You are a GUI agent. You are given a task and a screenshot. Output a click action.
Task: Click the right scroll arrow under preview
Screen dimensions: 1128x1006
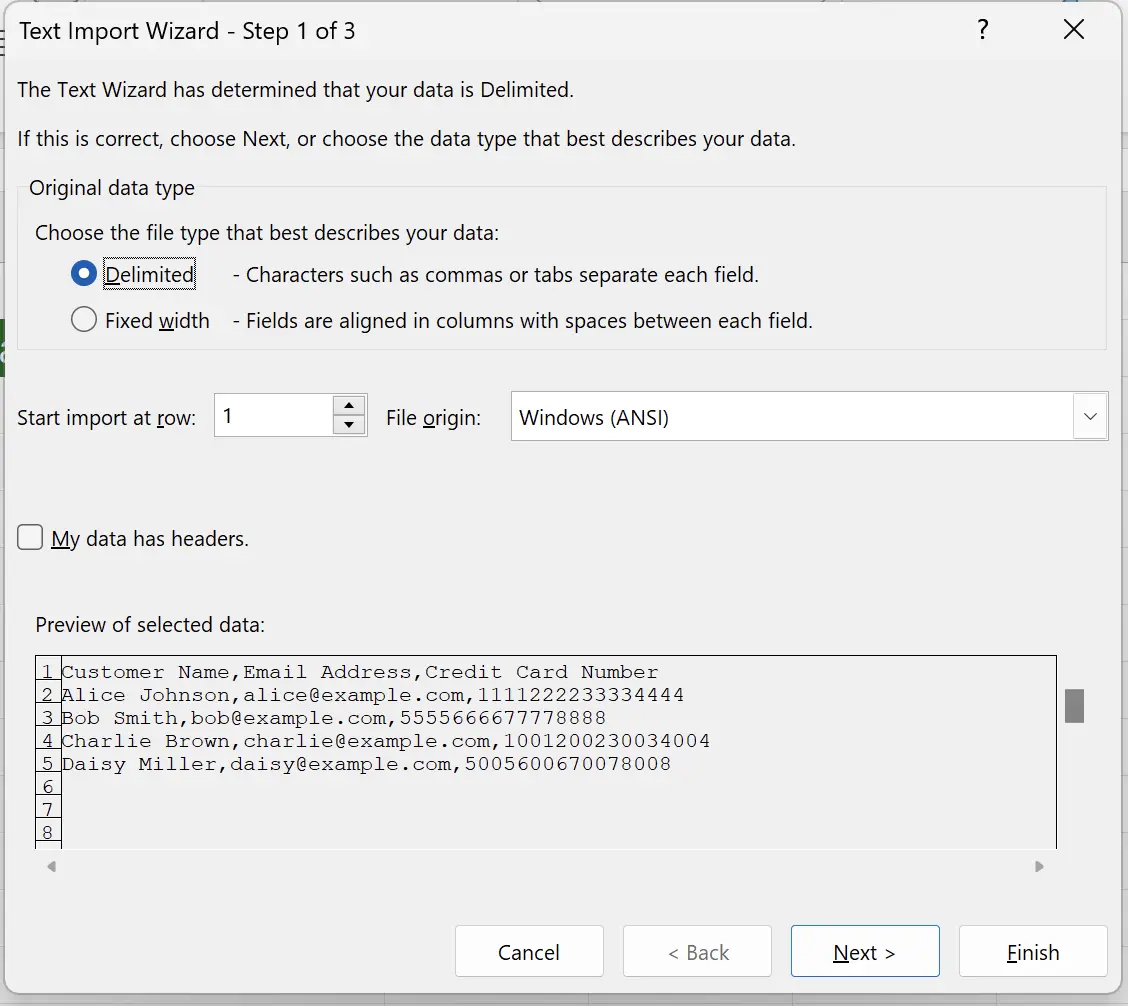pyautogui.click(x=1040, y=866)
